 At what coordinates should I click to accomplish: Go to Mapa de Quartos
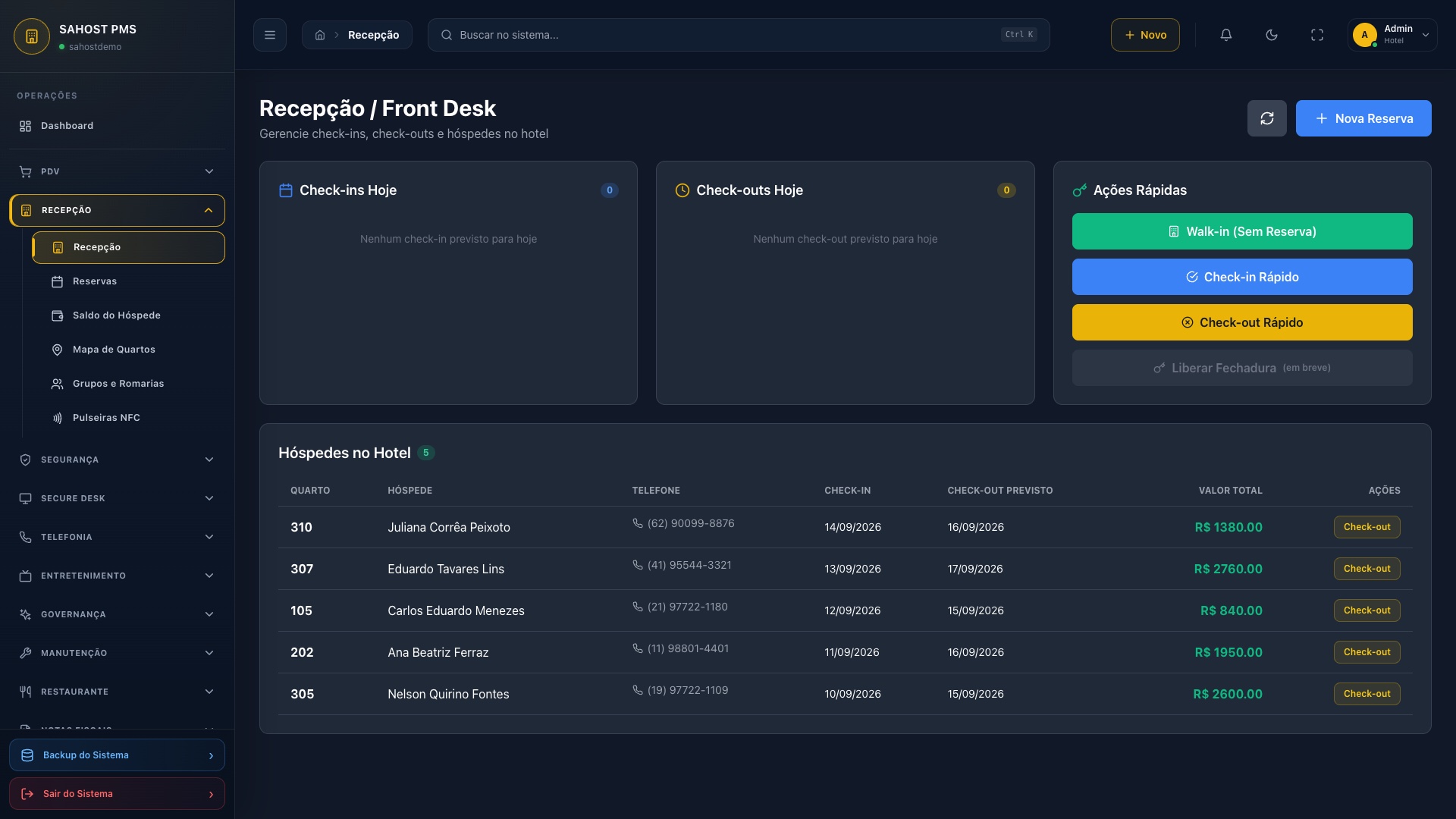[128, 350]
